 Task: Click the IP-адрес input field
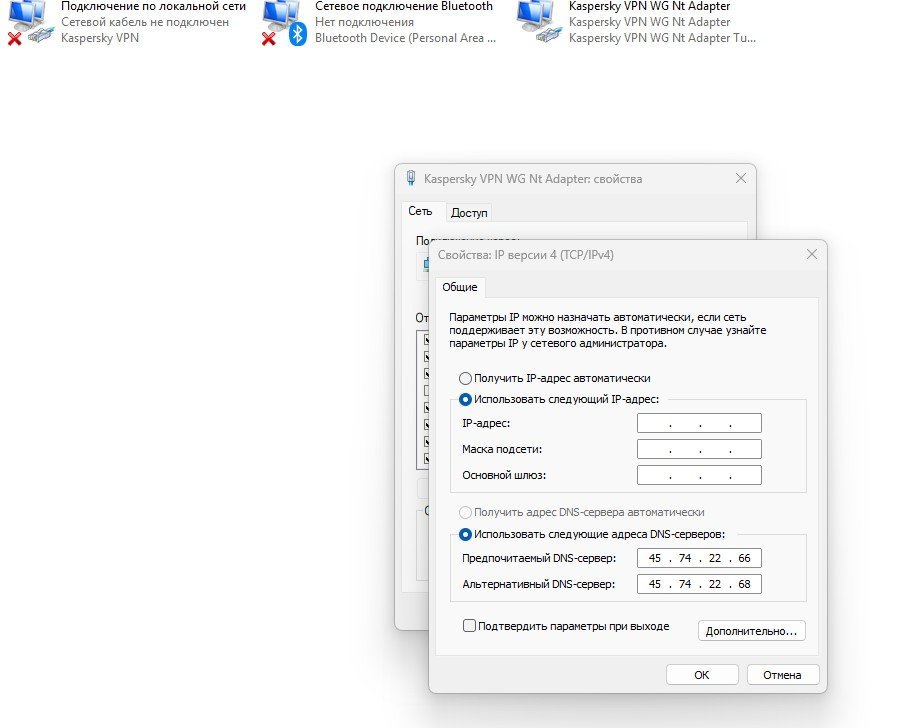coord(699,423)
